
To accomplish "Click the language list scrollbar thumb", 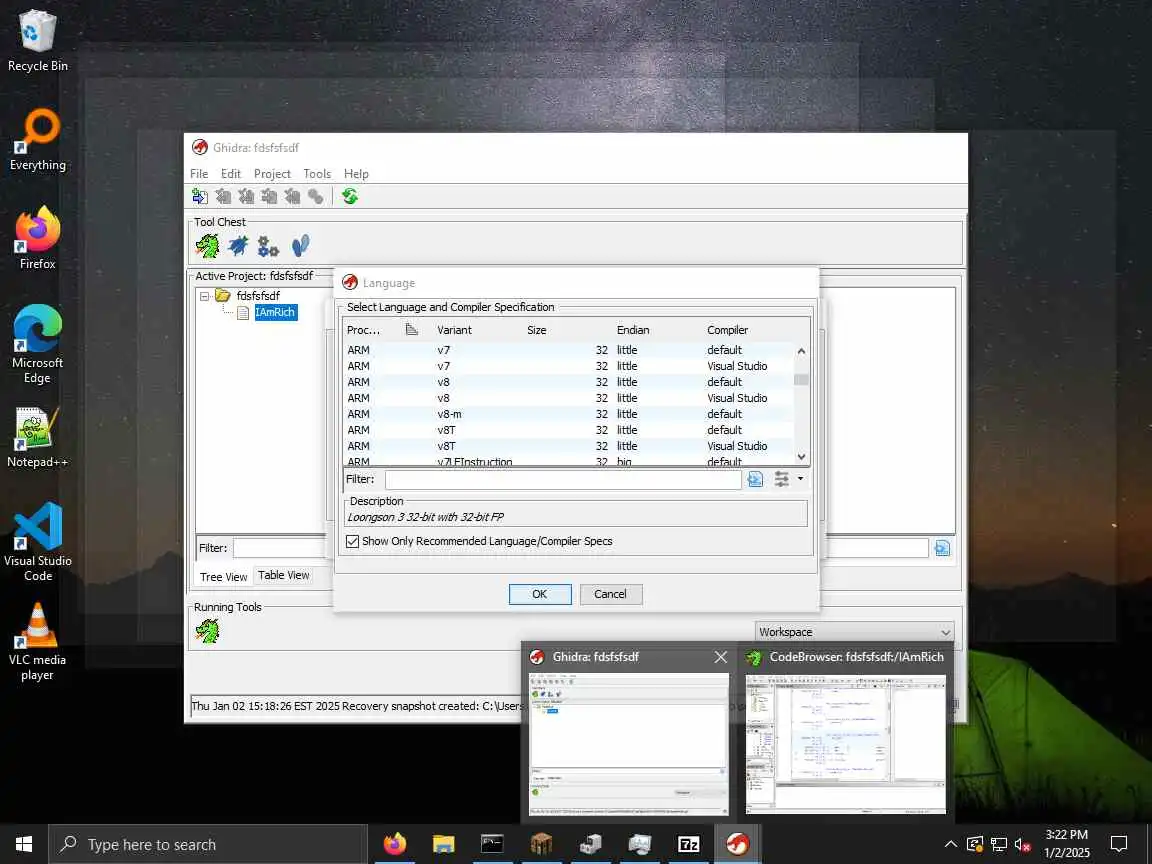I will tap(801, 380).
